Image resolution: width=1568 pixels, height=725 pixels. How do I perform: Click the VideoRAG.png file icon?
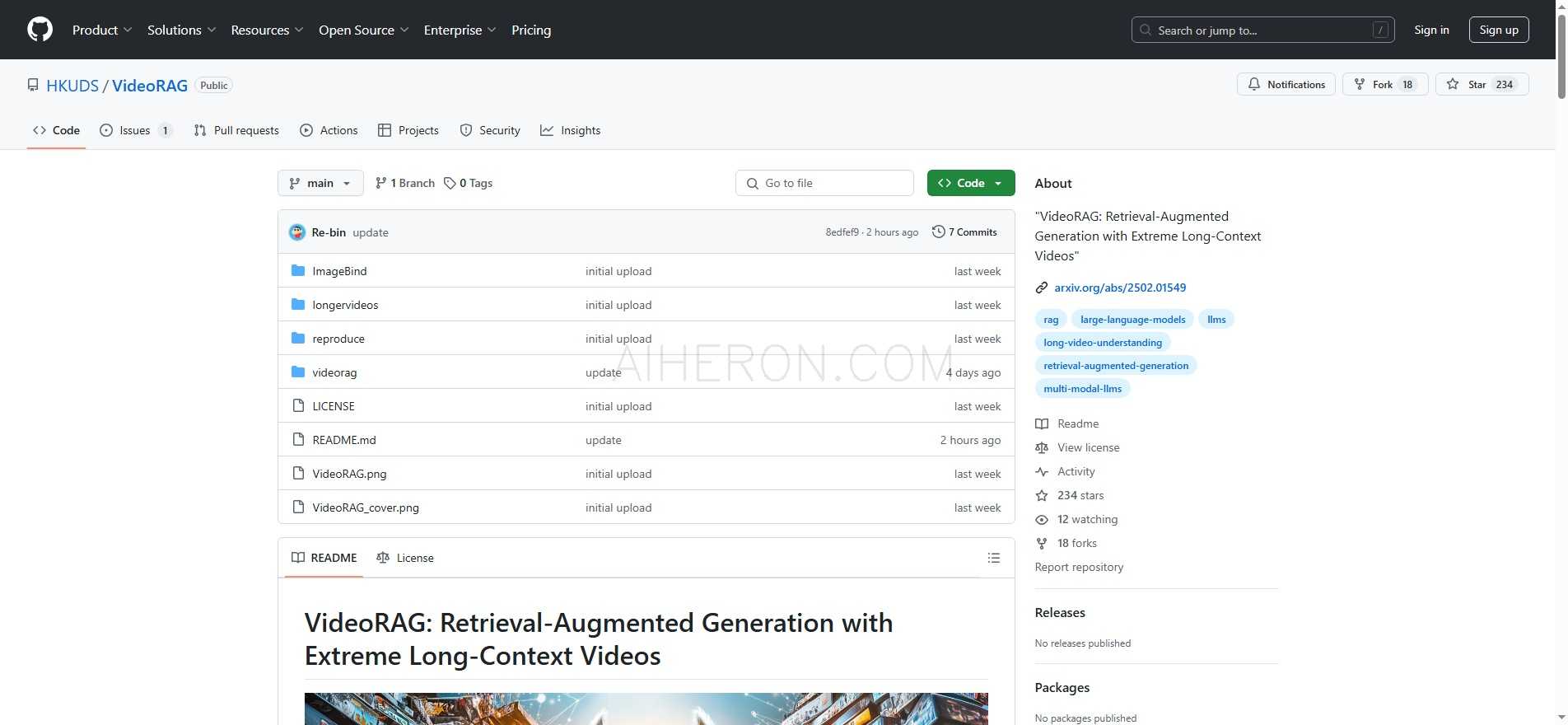coord(298,474)
